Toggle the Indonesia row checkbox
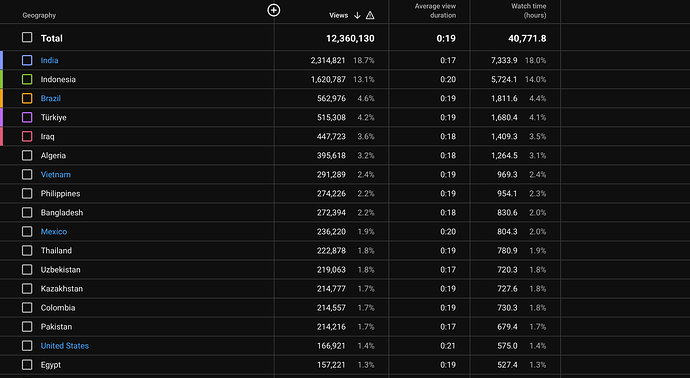This screenshot has width=690, height=378. tap(27, 79)
